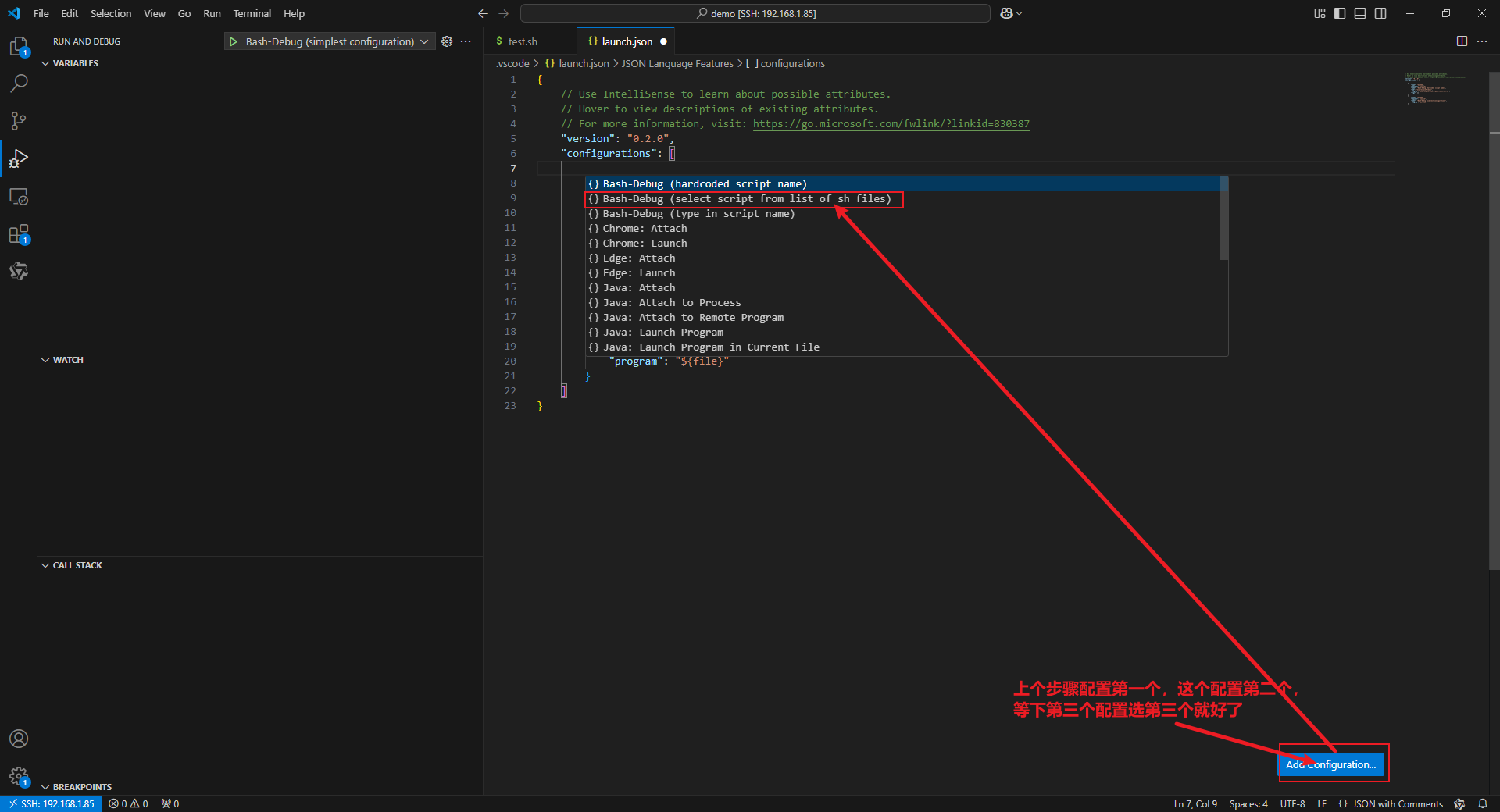Select Bash-Debug (select script from list) suggestion

[x=903, y=199]
